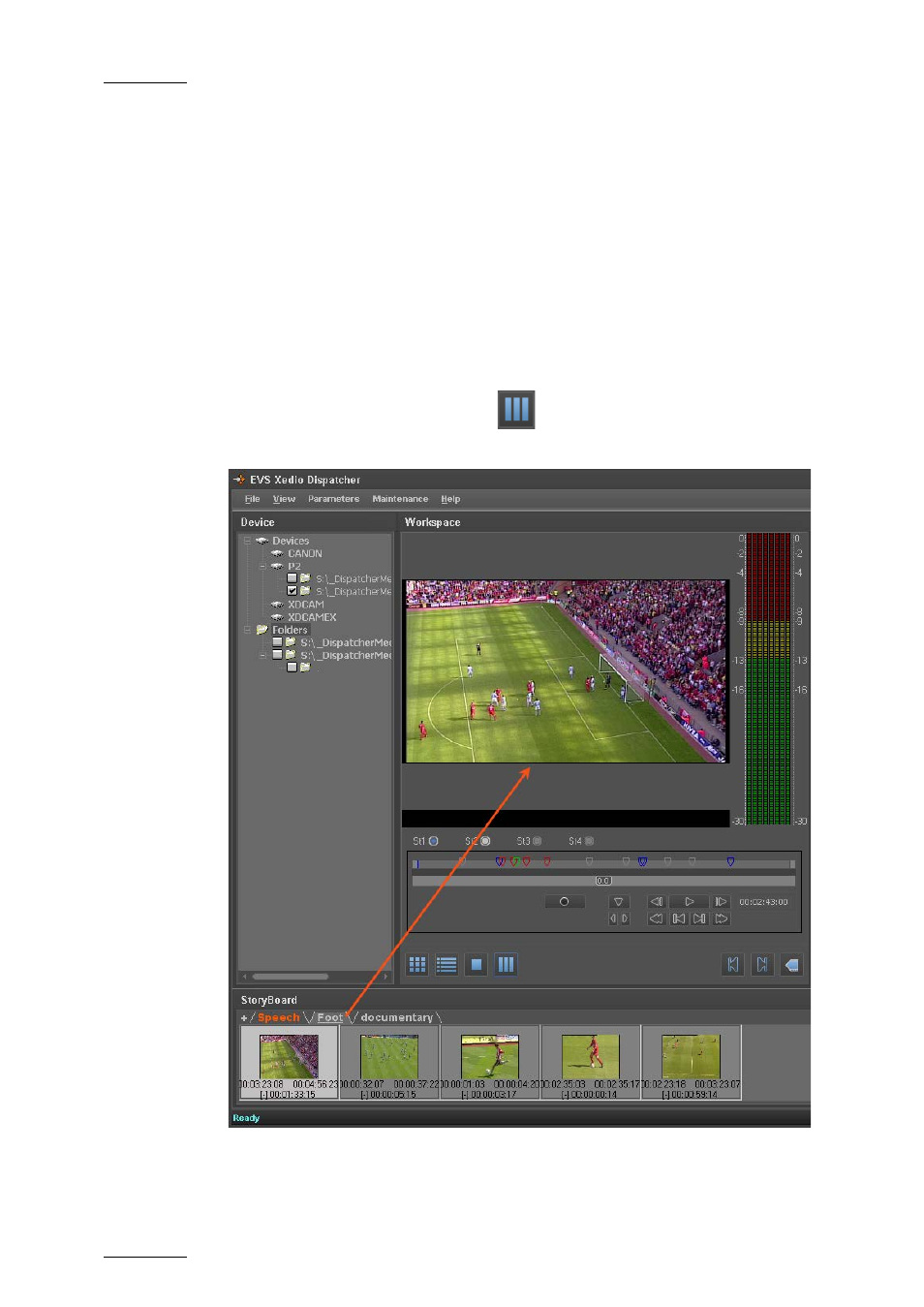Open the File menu

click(252, 499)
